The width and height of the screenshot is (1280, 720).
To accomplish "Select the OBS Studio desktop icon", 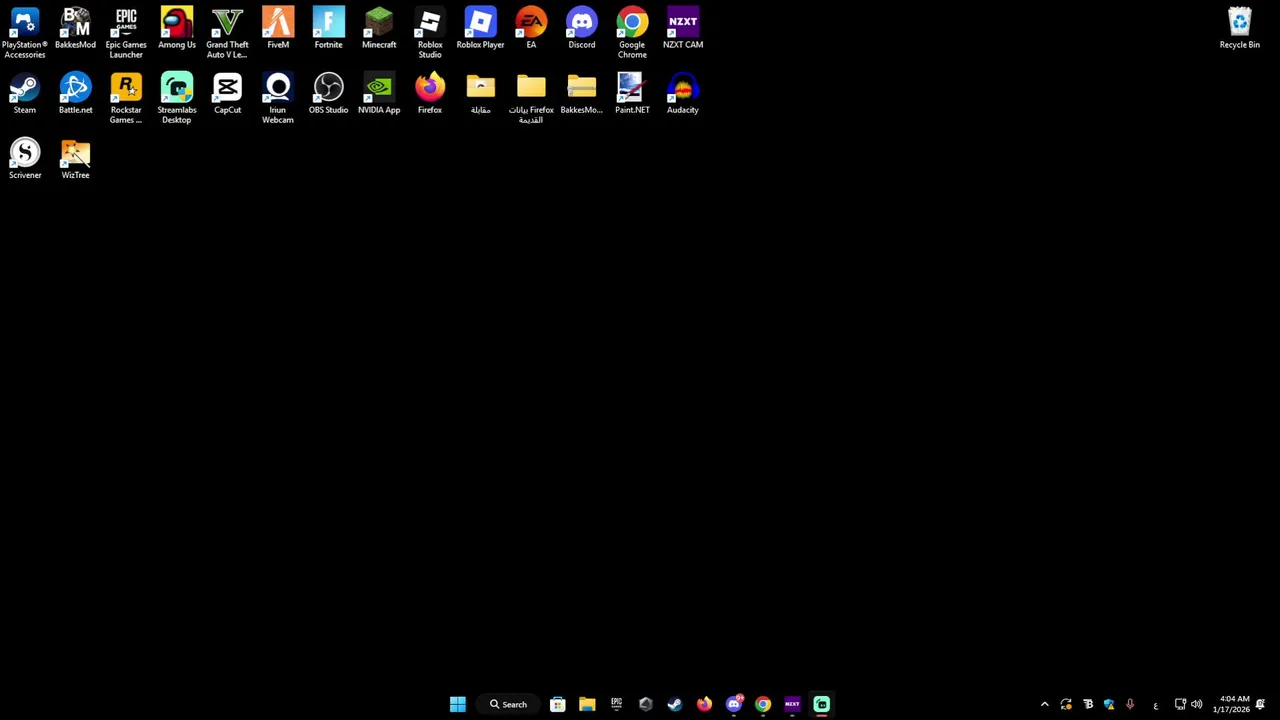I will (328, 93).
